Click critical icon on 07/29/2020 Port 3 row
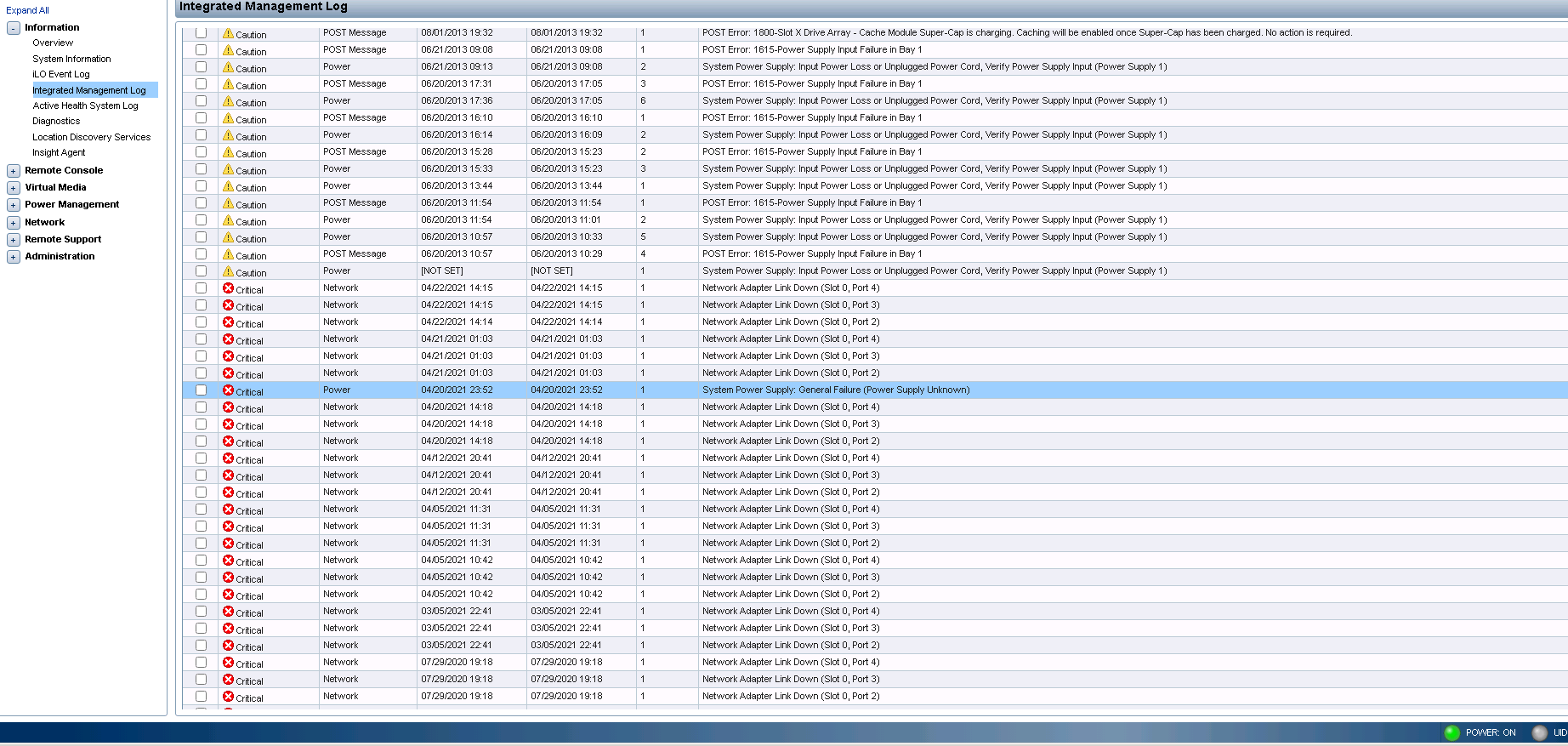This screenshot has width=1568, height=746. point(228,680)
